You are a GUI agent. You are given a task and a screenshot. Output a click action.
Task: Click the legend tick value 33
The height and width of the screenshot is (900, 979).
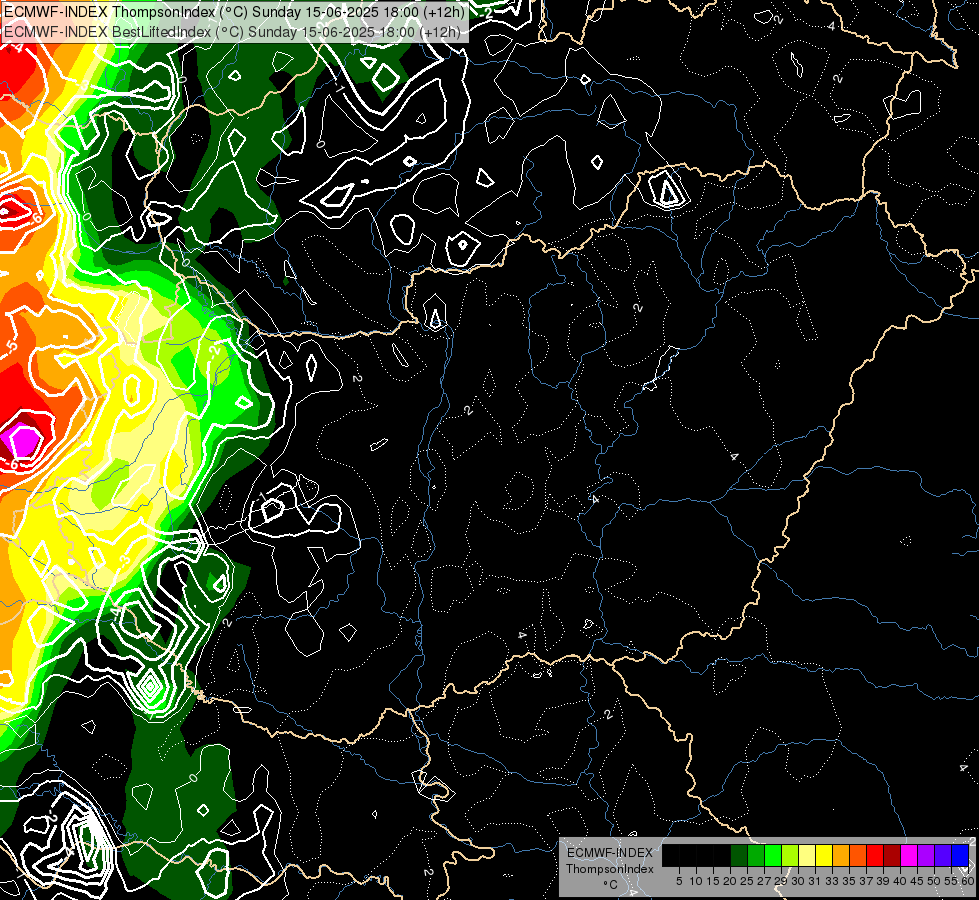tap(832, 881)
